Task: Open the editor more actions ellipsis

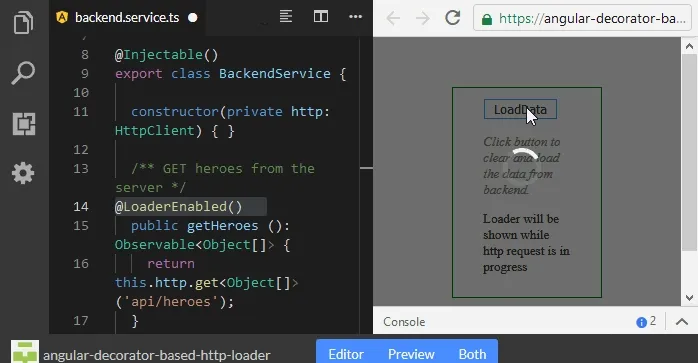Action: tap(355, 17)
